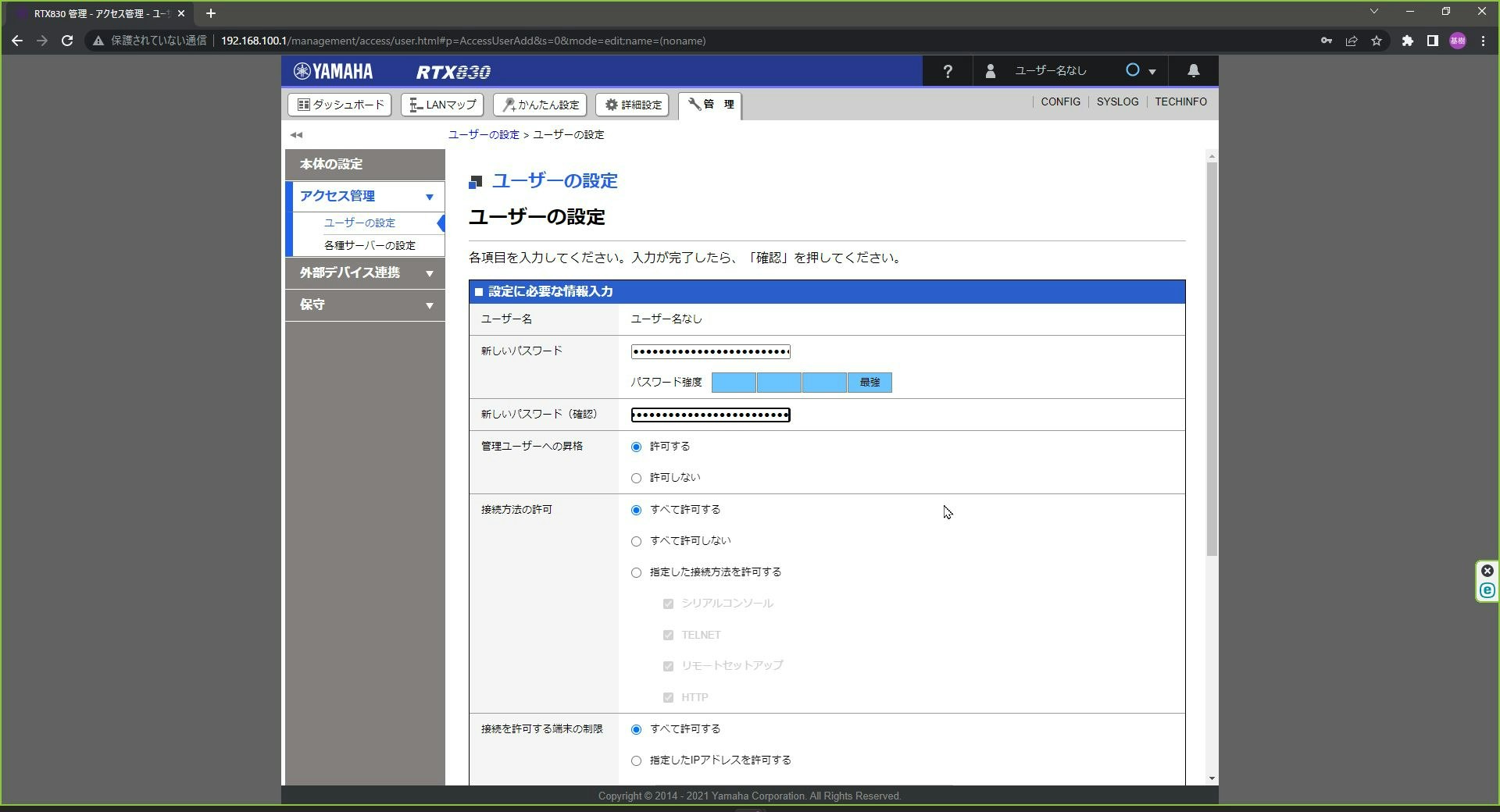
Task: Toggle the シリアルコンソール checkbox
Action: pyautogui.click(x=668, y=604)
